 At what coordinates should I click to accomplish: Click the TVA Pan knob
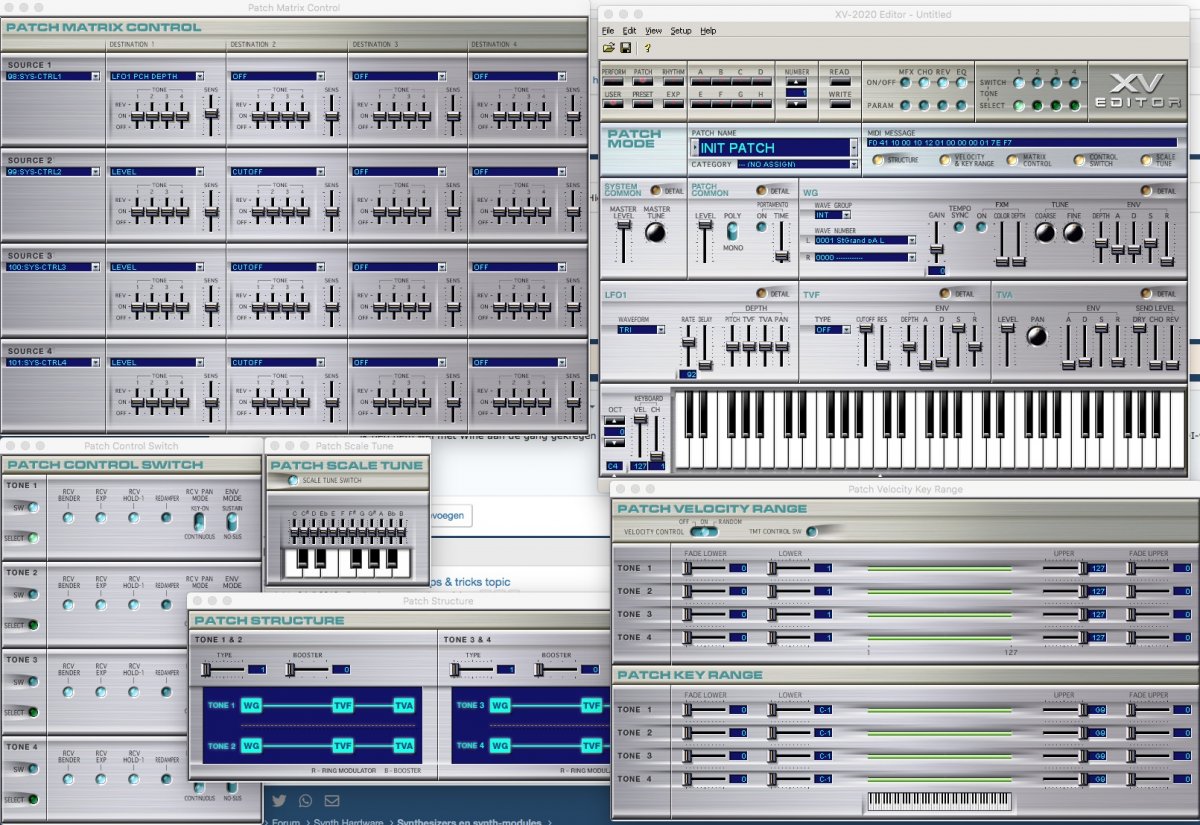click(1037, 336)
